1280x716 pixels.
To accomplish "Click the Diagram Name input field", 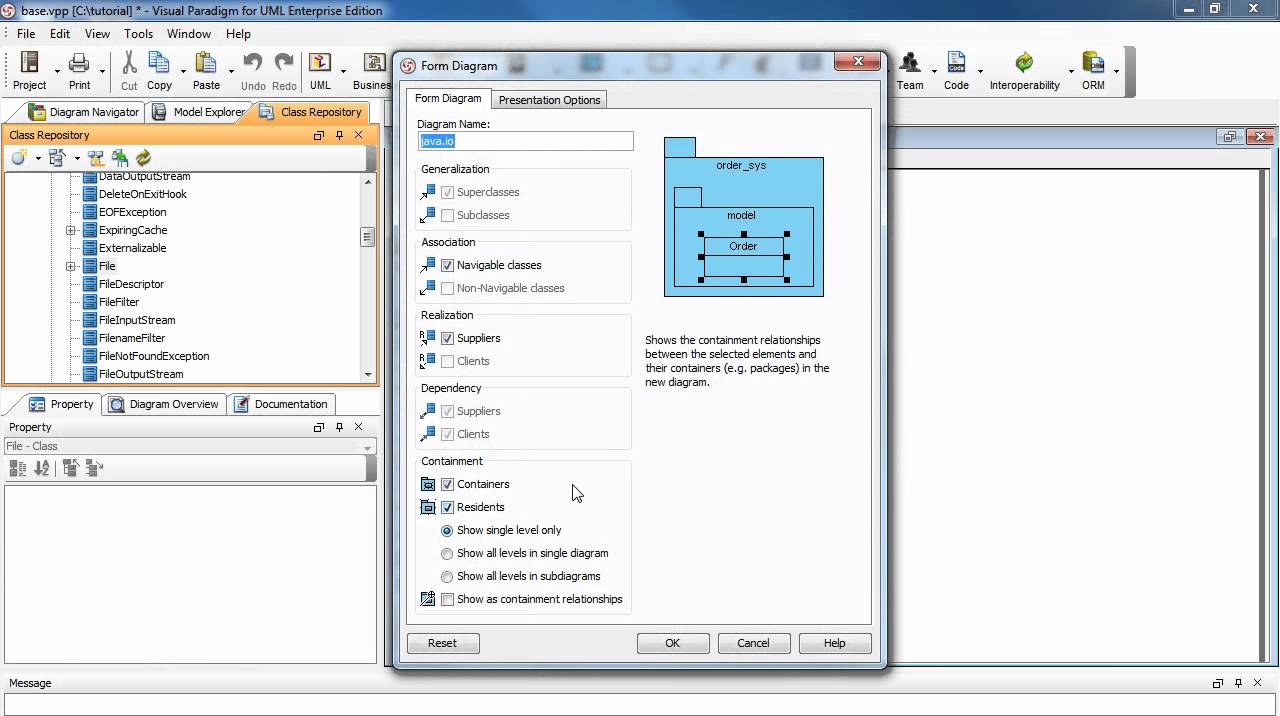I will (x=525, y=141).
